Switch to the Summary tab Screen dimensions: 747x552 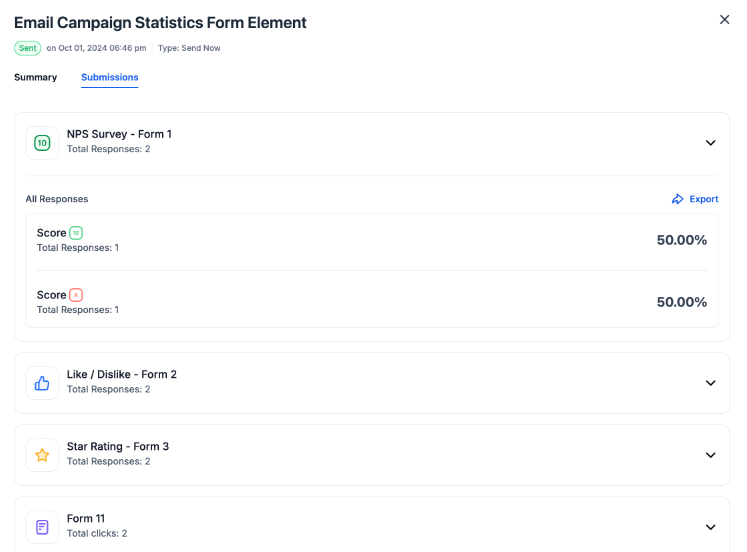coord(35,77)
